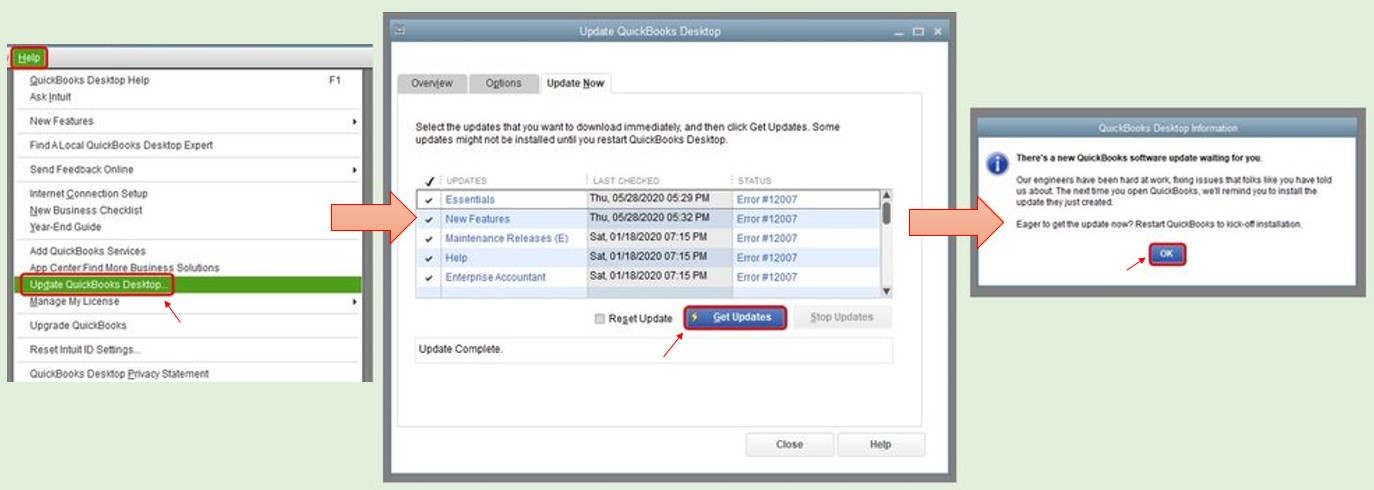
Task: Close the Update QuickBooks Desktop window
Action: point(938,32)
